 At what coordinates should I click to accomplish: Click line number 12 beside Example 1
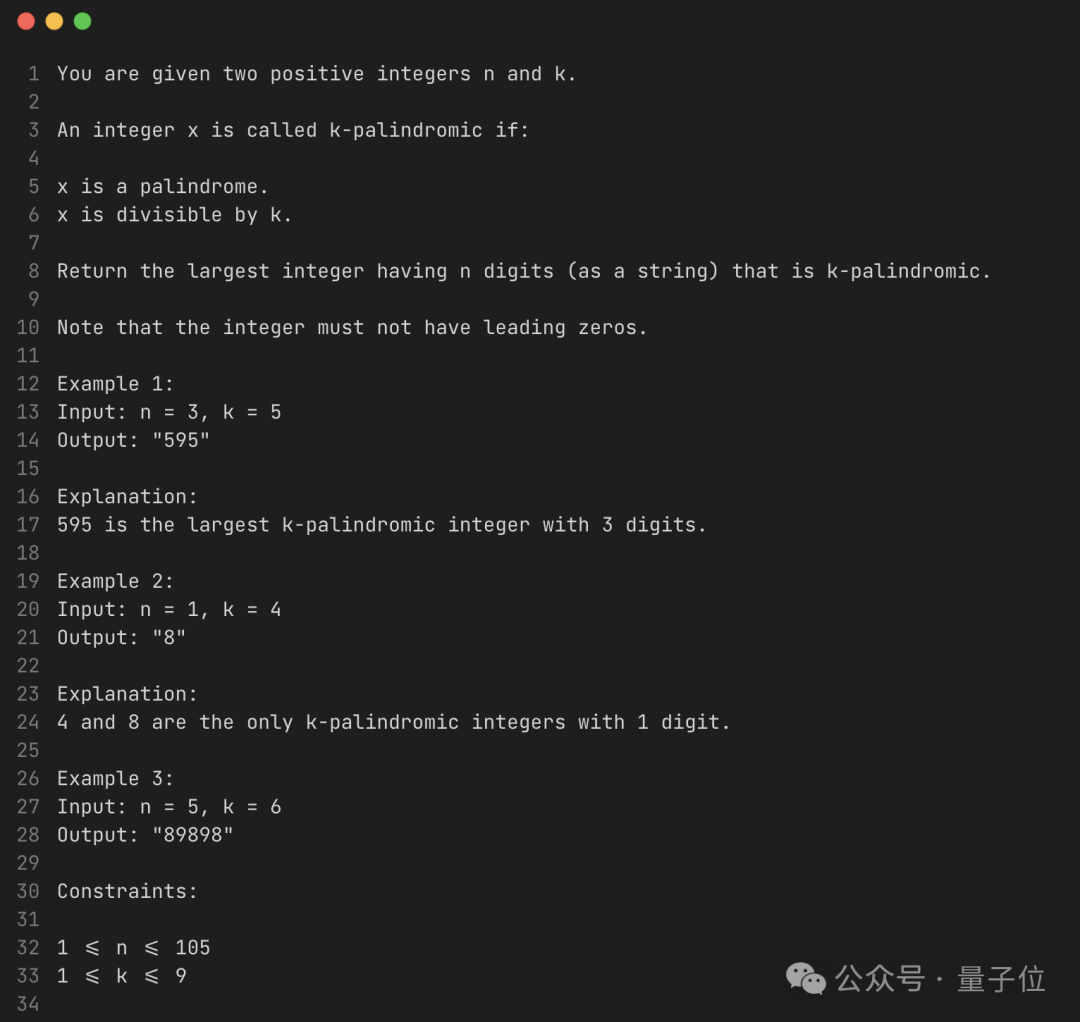tap(28, 384)
